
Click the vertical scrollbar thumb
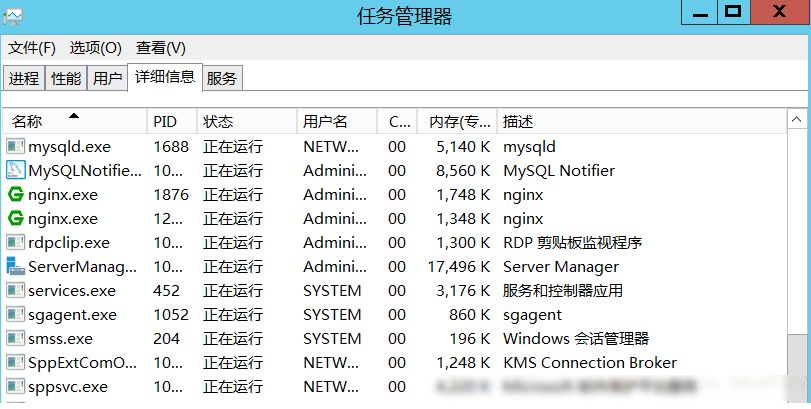click(x=797, y=367)
